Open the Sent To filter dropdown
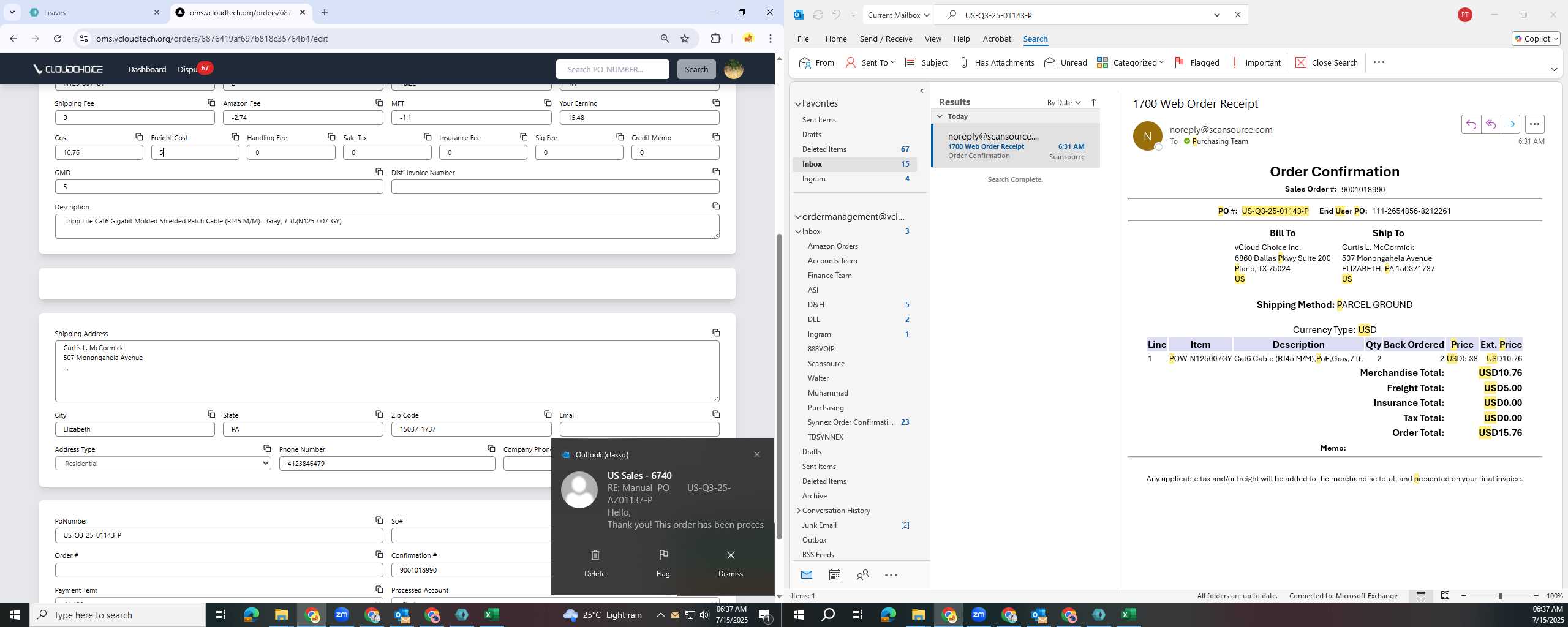The image size is (1568, 627). tap(870, 62)
